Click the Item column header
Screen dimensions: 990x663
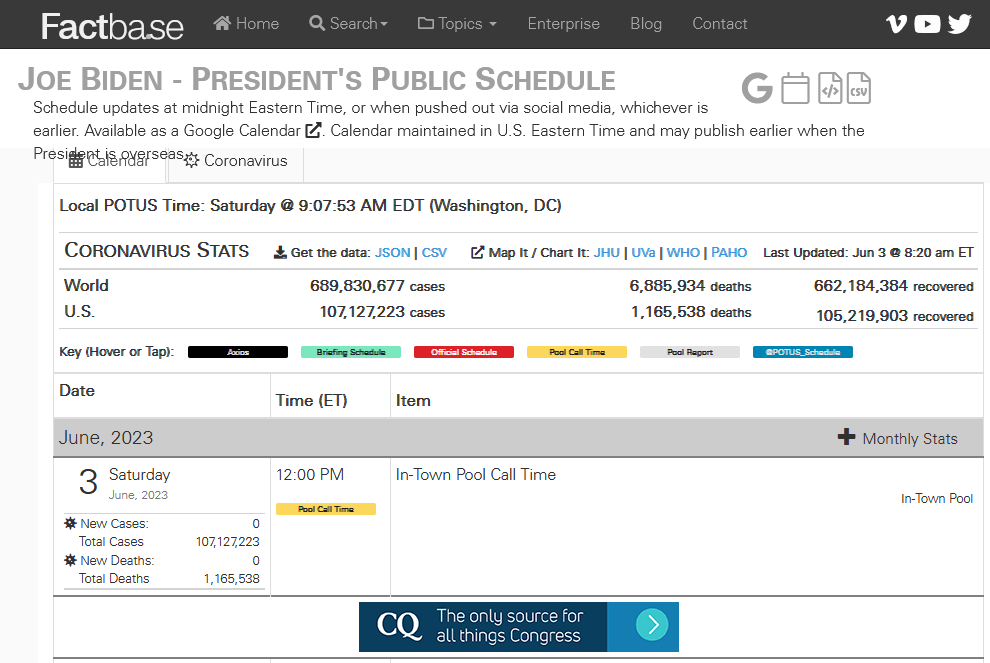(413, 400)
